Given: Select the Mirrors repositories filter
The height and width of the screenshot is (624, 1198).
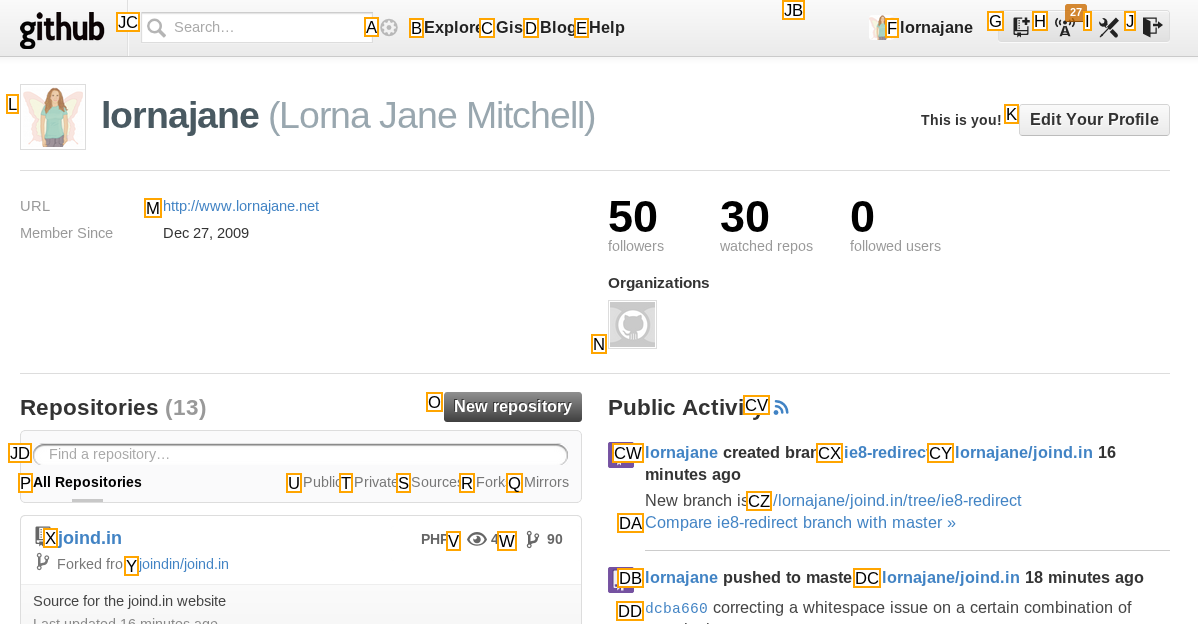Looking at the screenshot, I should [x=546, y=482].
